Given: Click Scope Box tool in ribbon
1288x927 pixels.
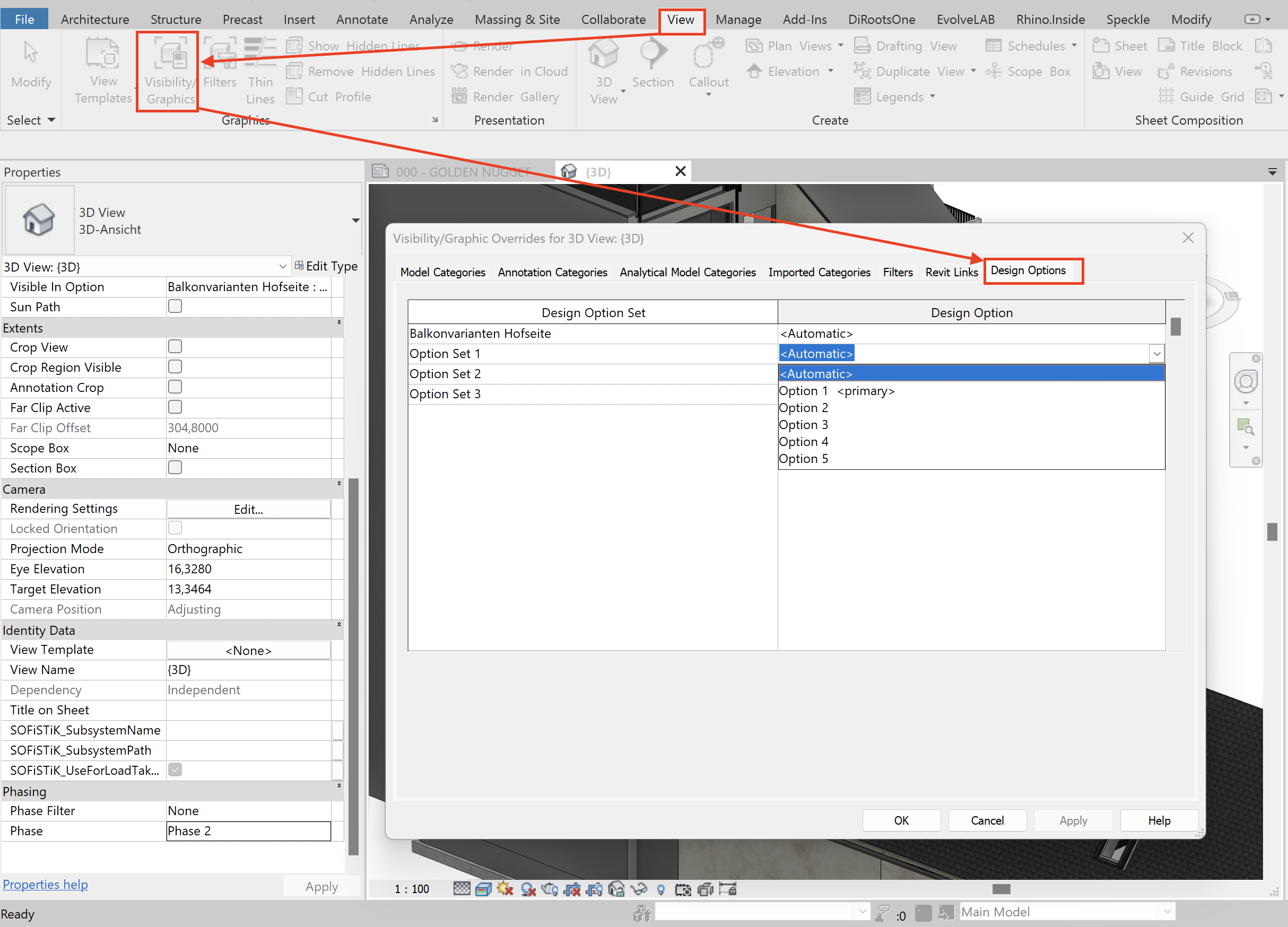Looking at the screenshot, I should tap(1029, 72).
